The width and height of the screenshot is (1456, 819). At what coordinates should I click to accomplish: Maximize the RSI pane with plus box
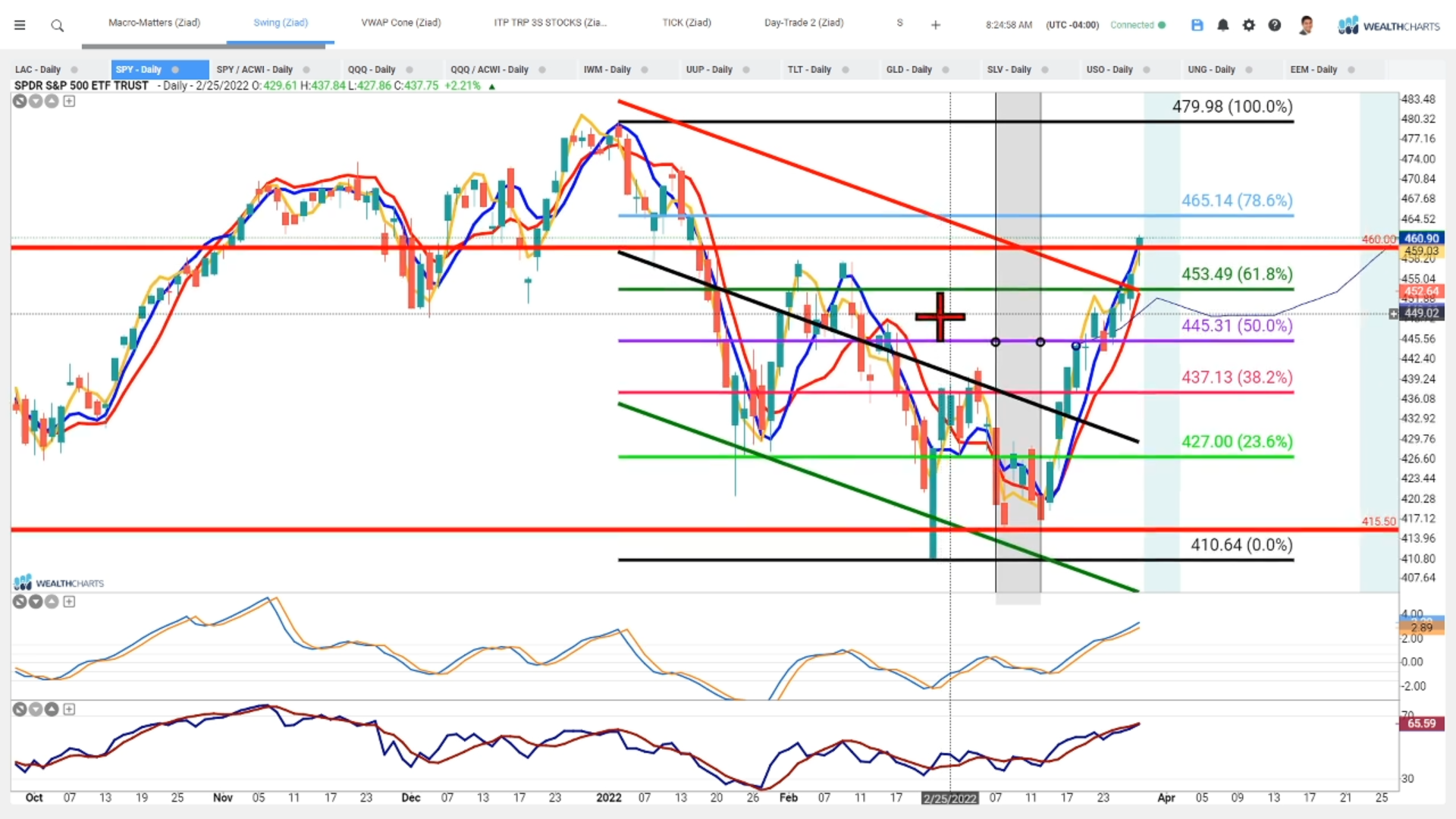point(69,709)
